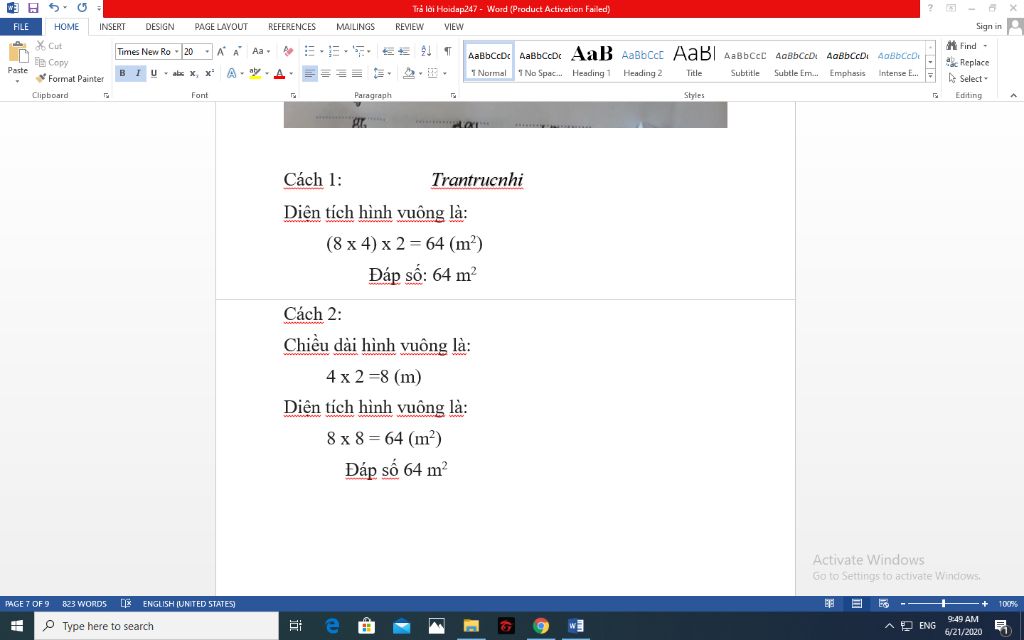Open the FILE tab

click(x=21, y=27)
